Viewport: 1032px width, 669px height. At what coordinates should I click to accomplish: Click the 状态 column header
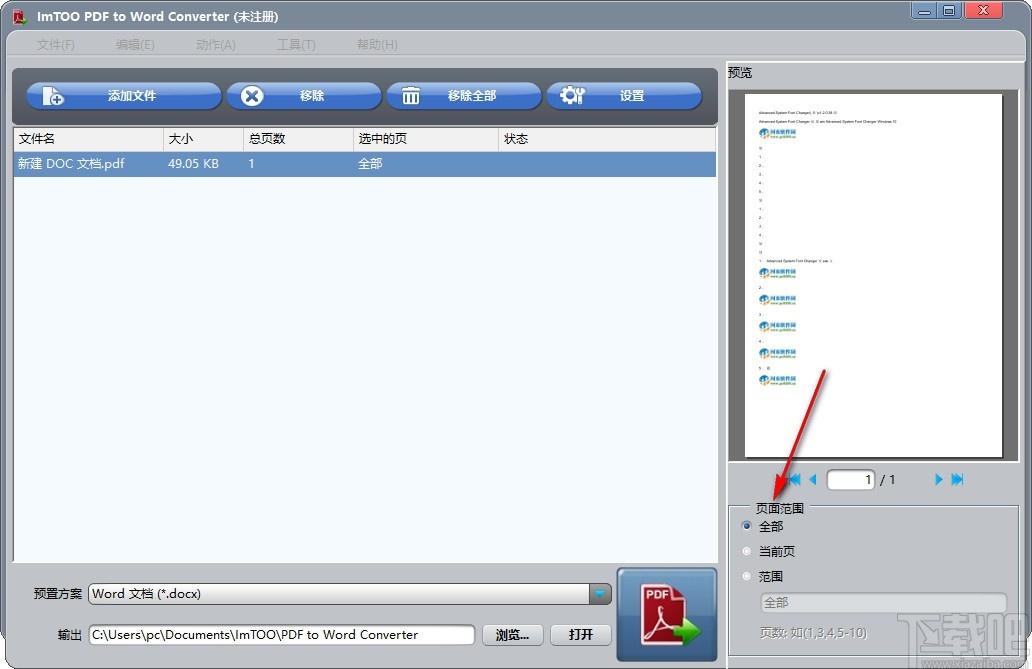[607, 139]
